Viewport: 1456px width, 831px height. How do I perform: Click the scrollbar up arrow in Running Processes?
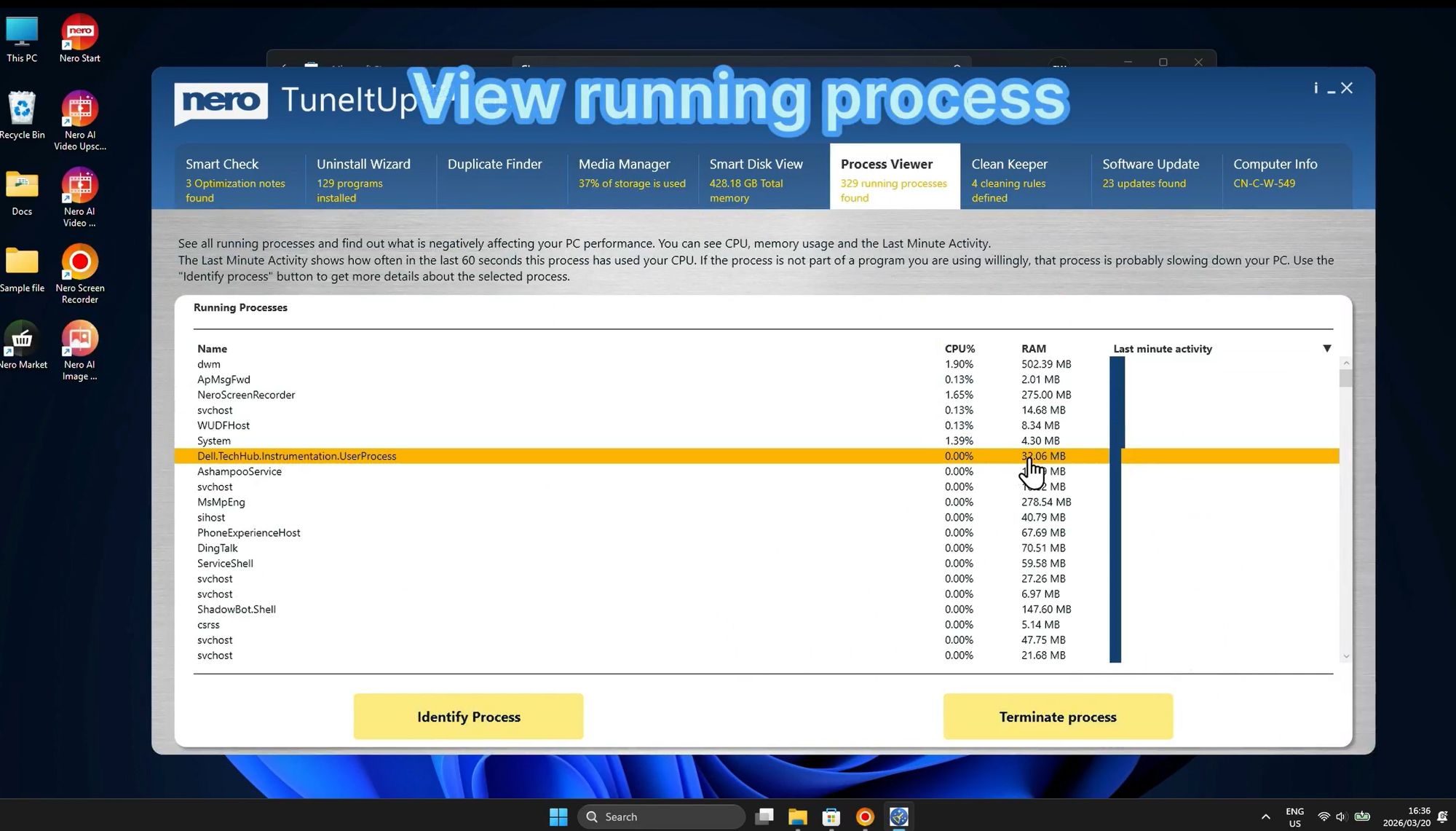click(1346, 362)
